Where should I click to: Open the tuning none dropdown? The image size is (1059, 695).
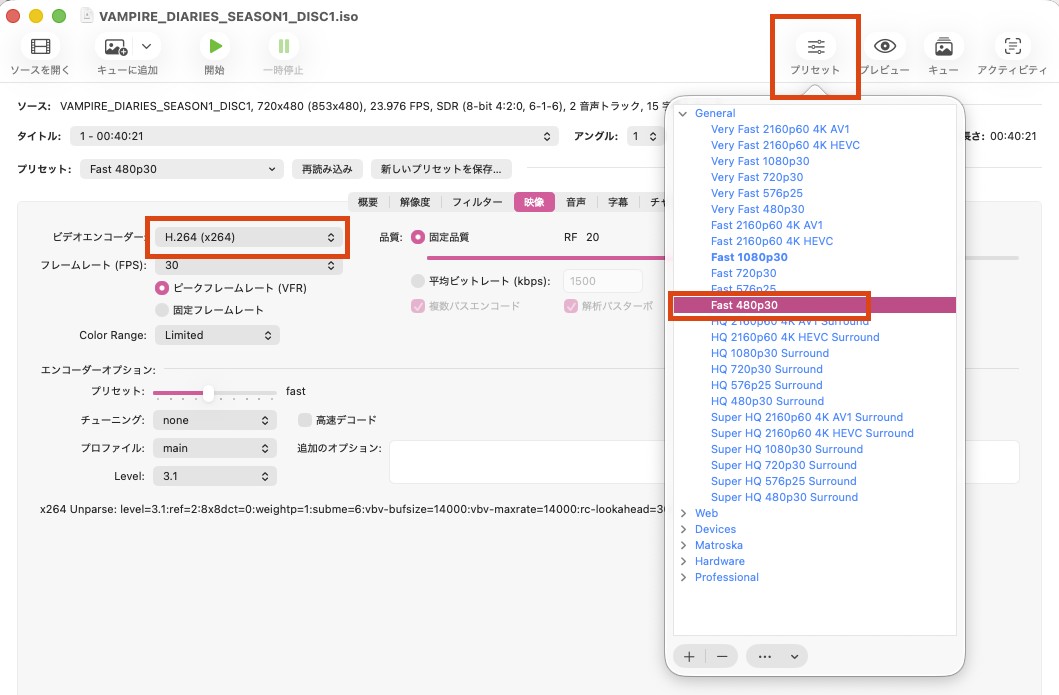click(215, 420)
